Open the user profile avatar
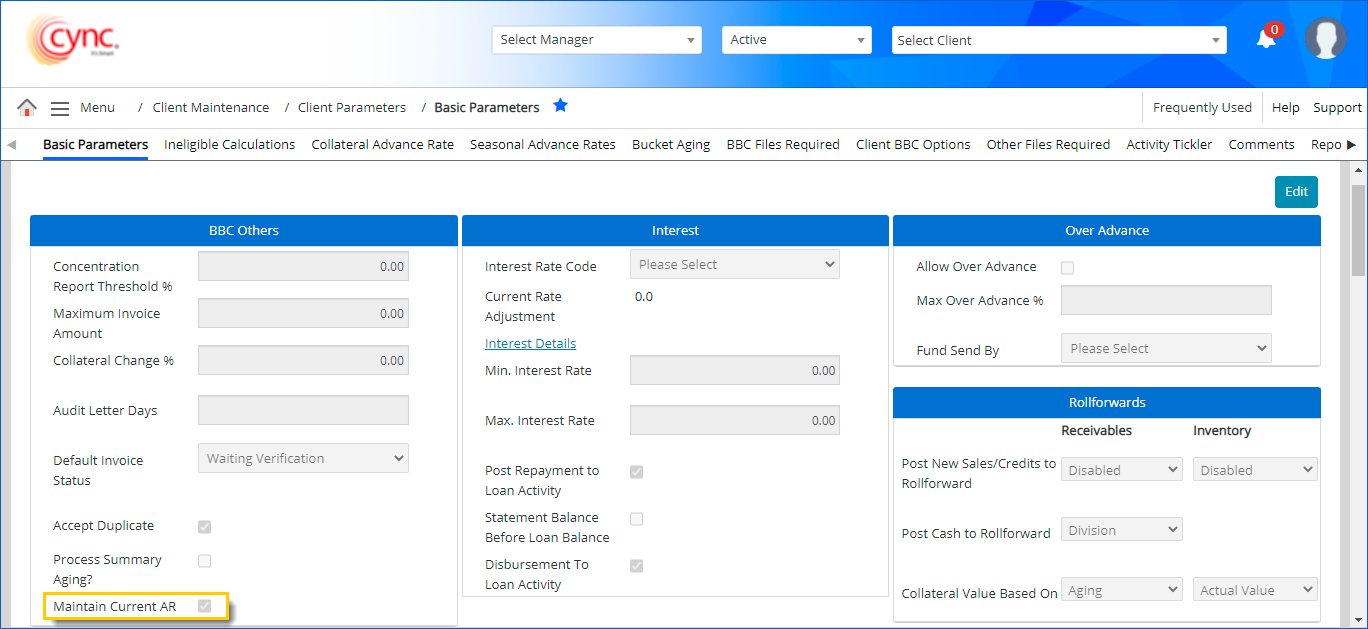The width and height of the screenshot is (1368, 629). pyautogui.click(x=1325, y=39)
